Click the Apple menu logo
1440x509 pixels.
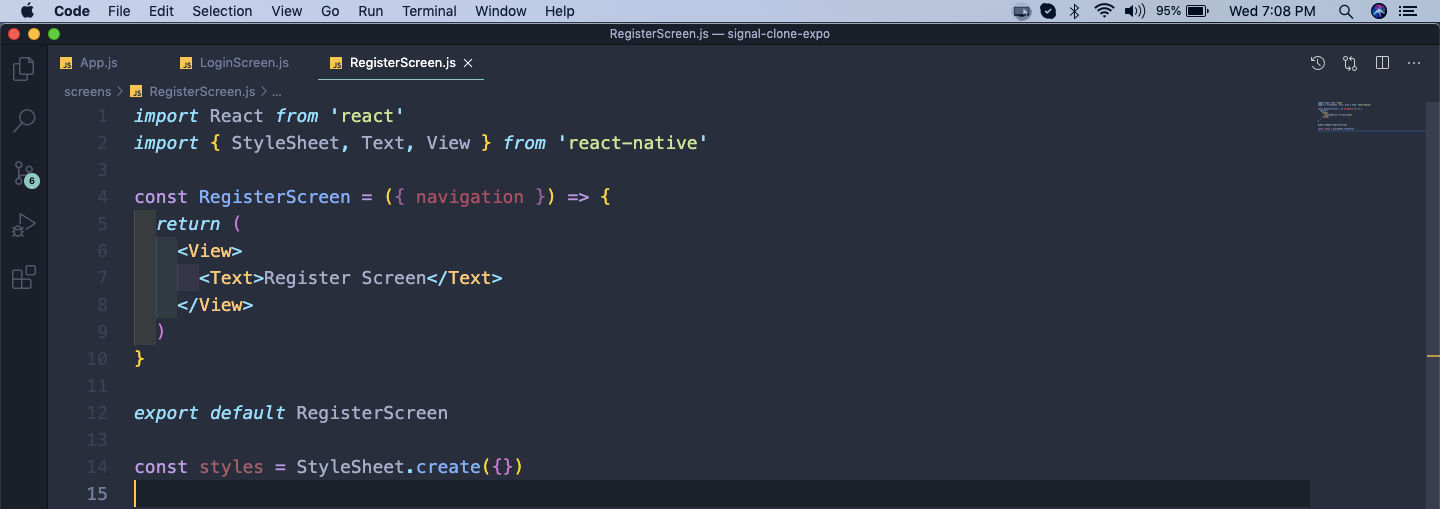click(x=28, y=11)
